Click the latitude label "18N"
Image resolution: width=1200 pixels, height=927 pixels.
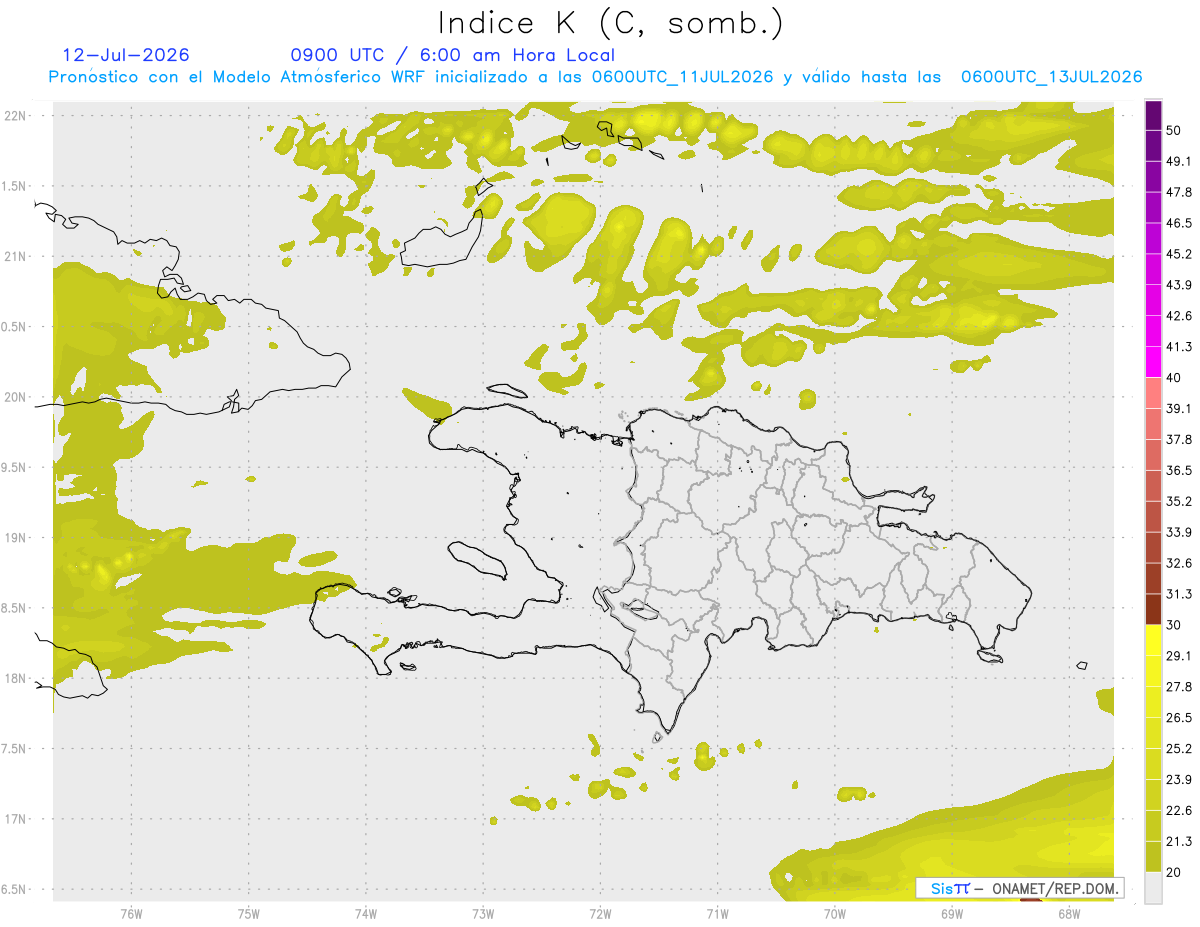pyautogui.click(x=16, y=679)
